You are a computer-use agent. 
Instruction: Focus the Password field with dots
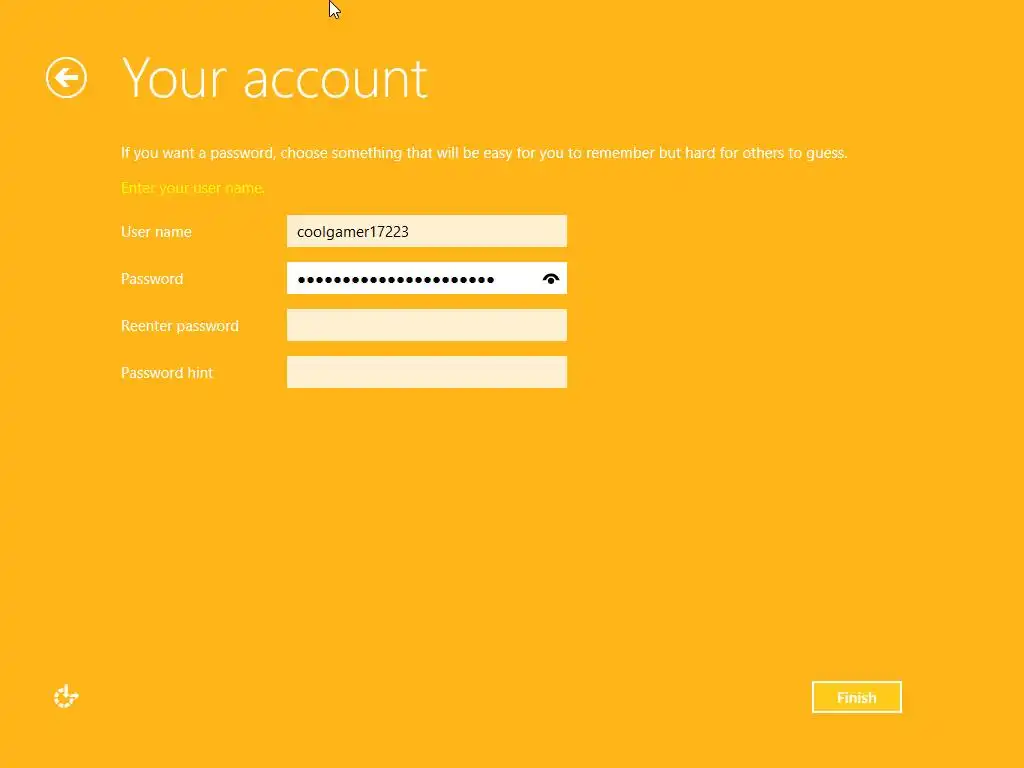tap(426, 278)
